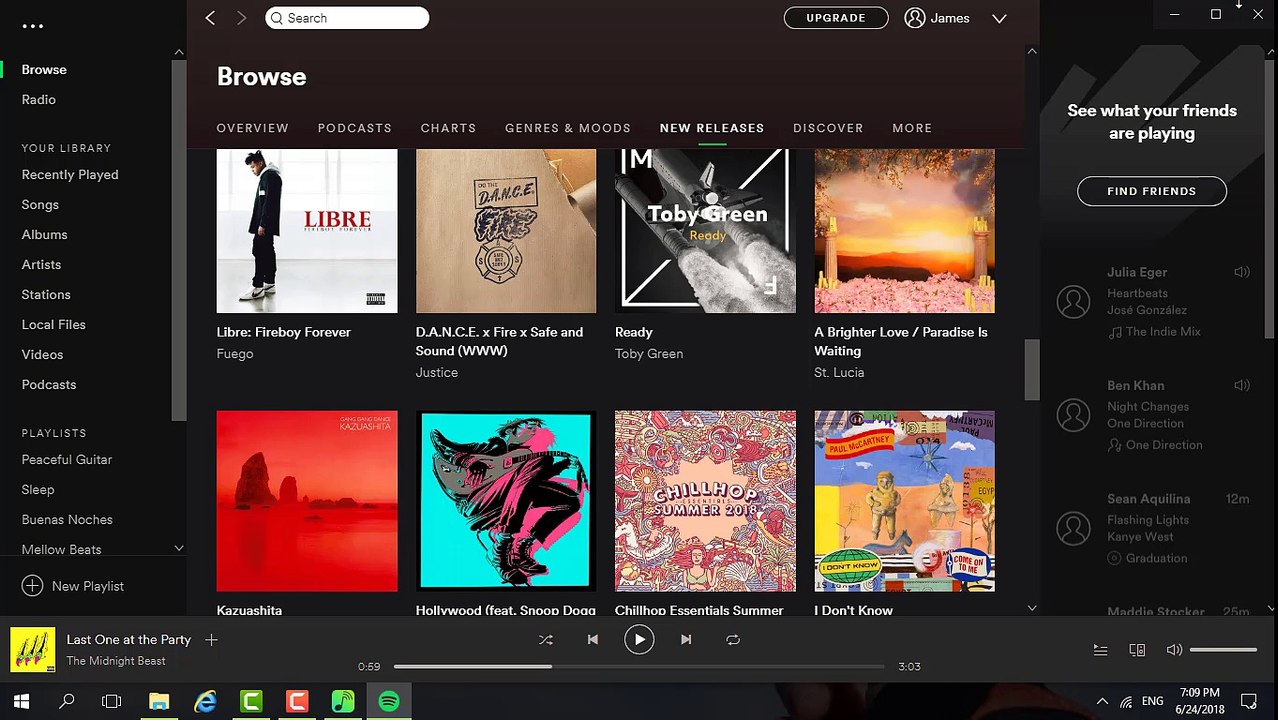This screenshot has width=1278, height=720.
Task: Open Radio in the sidebar
Action: (39, 100)
